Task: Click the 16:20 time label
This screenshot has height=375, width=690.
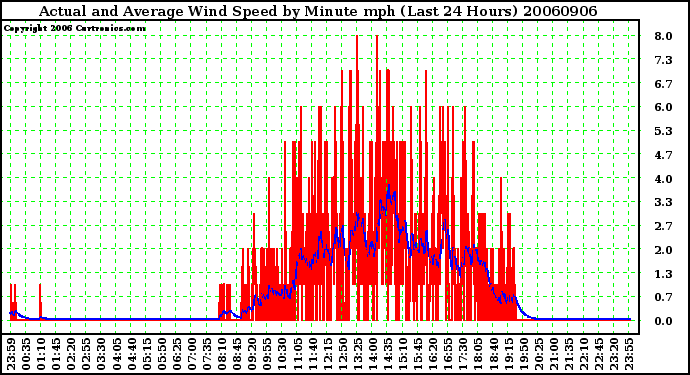Action: (x=433, y=354)
